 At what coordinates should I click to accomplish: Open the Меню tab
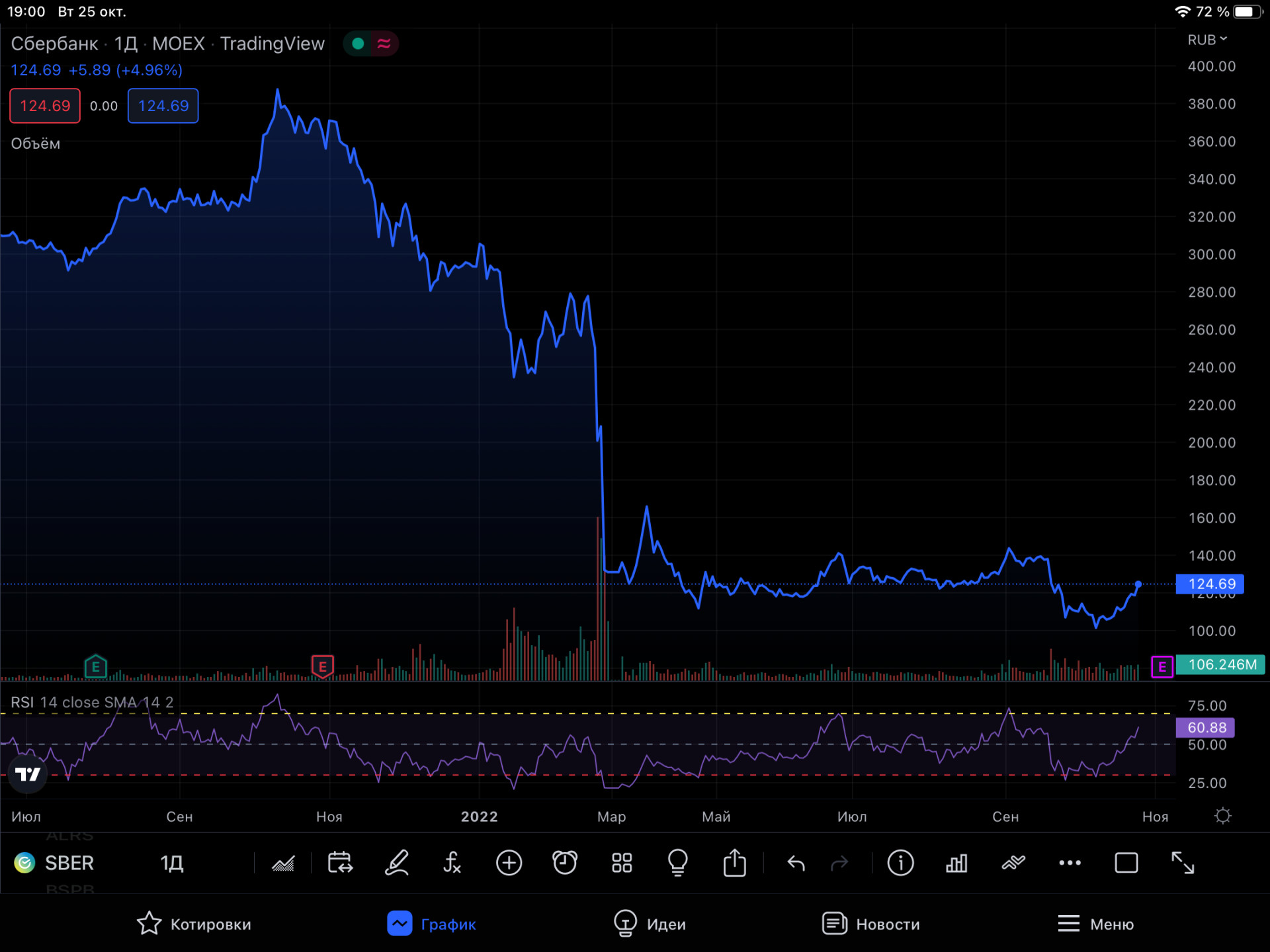[1095, 924]
